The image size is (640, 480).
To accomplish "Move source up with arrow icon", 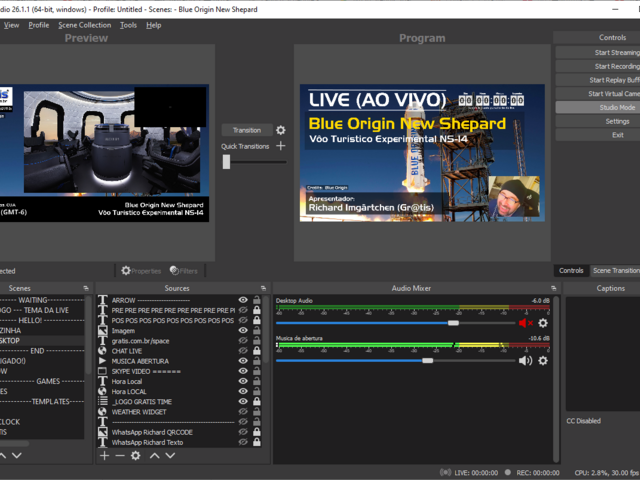I will pos(154,455).
